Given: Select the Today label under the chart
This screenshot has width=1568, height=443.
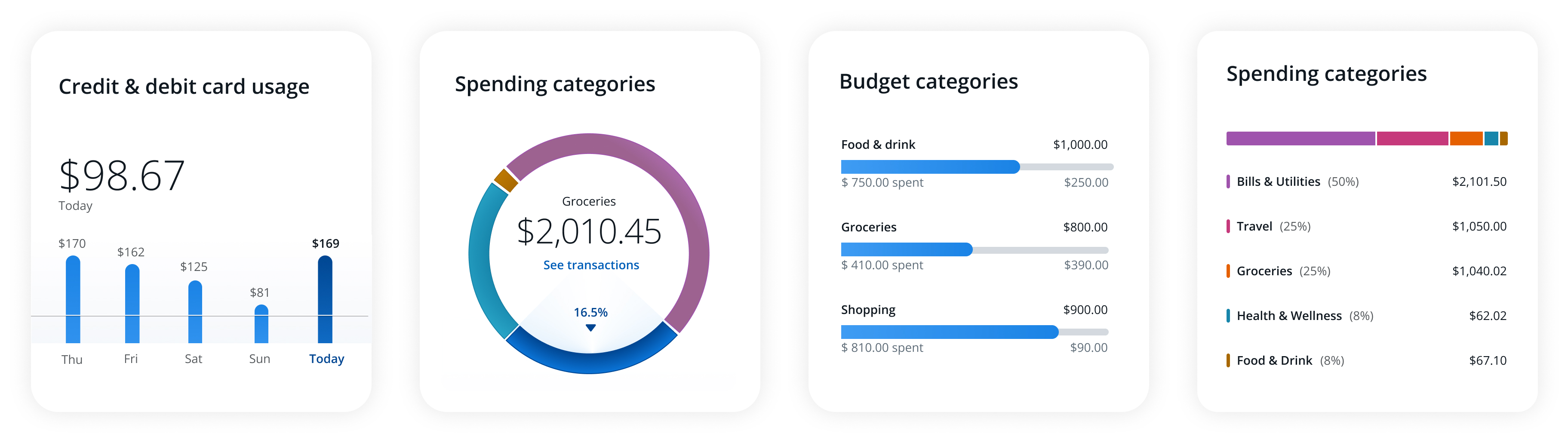Looking at the screenshot, I should click(326, 359).
